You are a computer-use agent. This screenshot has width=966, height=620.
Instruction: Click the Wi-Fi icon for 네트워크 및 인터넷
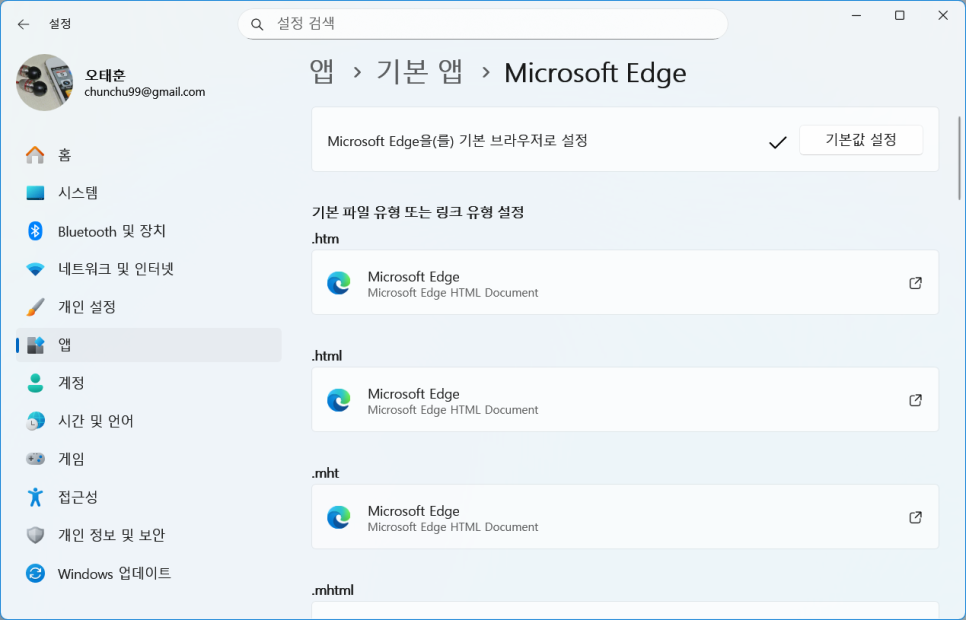point(35,269)
